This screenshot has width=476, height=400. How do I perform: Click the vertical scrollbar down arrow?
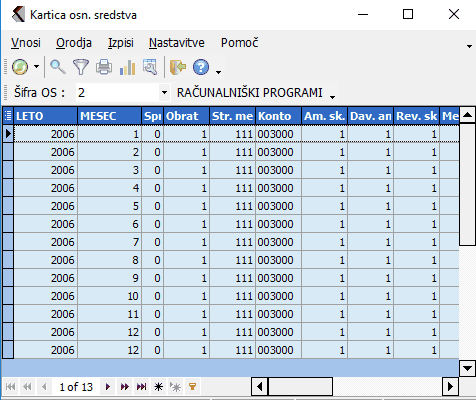point(467,368)
